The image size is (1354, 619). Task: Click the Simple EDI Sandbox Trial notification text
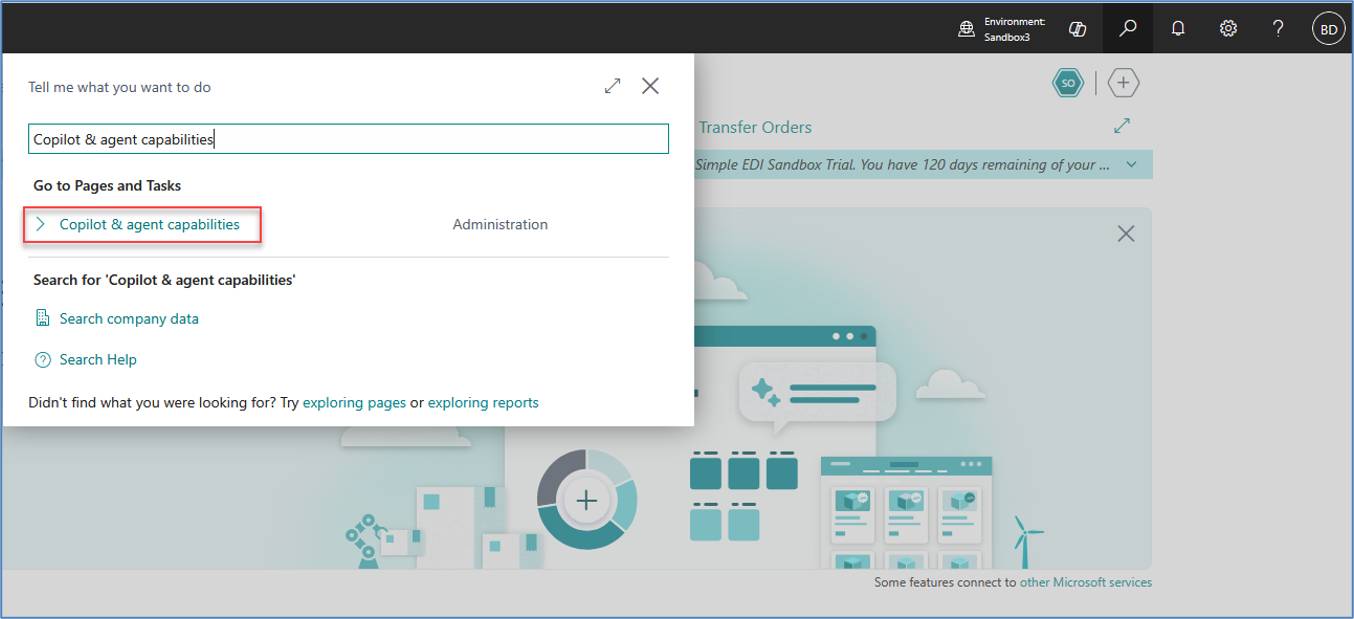click(x=902, y=164)
